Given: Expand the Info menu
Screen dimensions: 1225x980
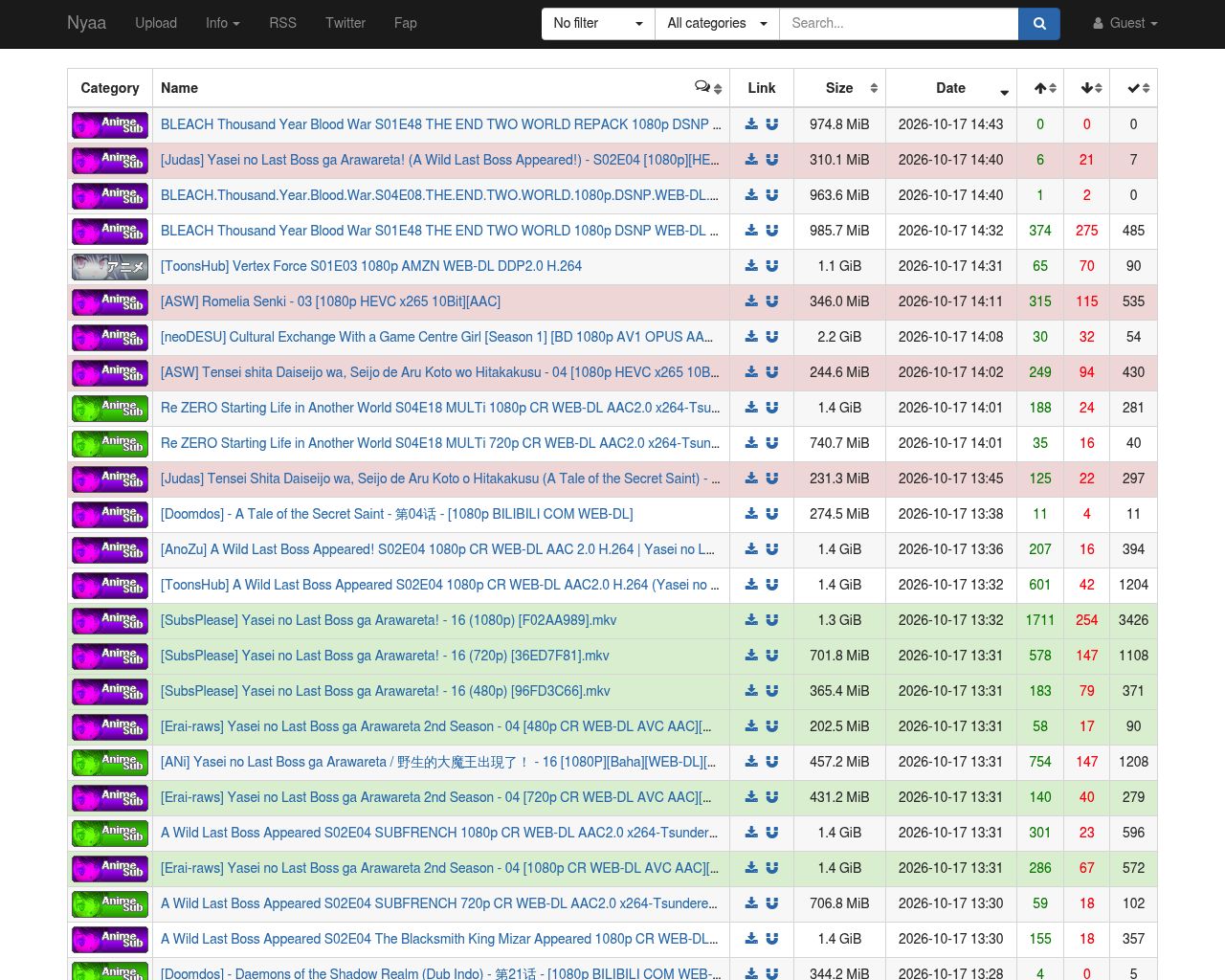Looking at the screenshot, I should (223, 23).
